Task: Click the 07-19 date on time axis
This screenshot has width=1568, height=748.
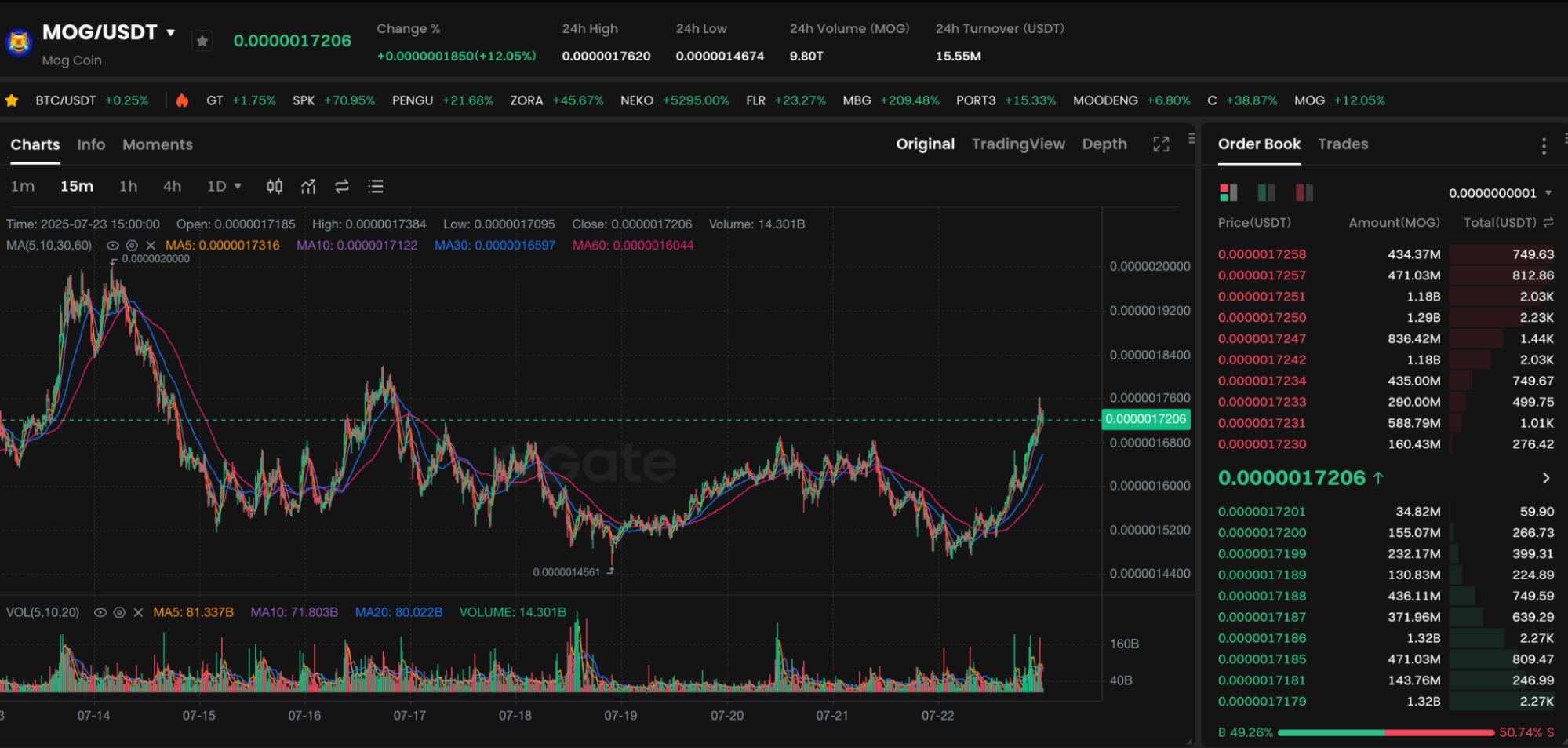Action: tap(620, 716)
